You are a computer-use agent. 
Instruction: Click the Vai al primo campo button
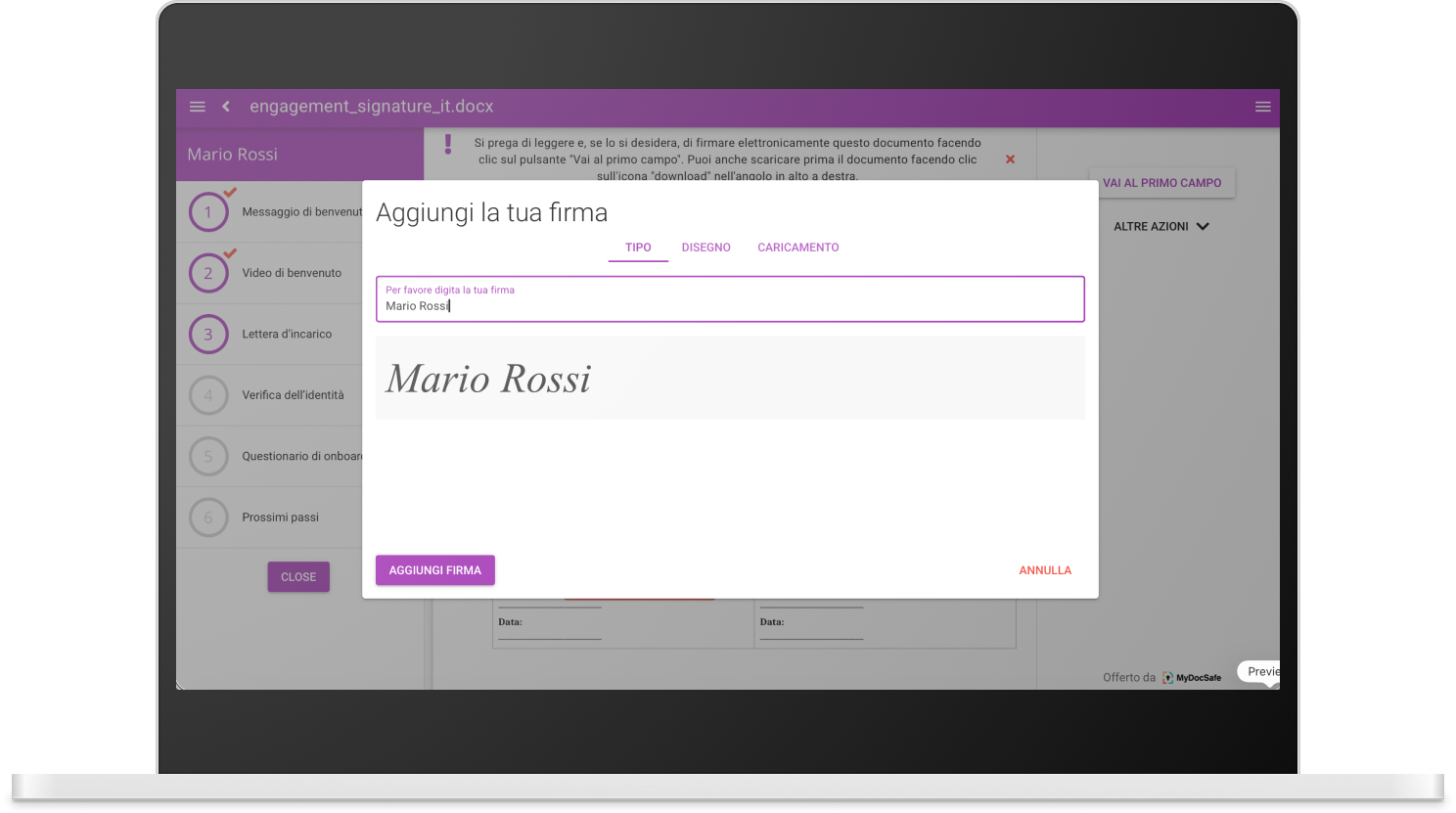click(1161, 183)
